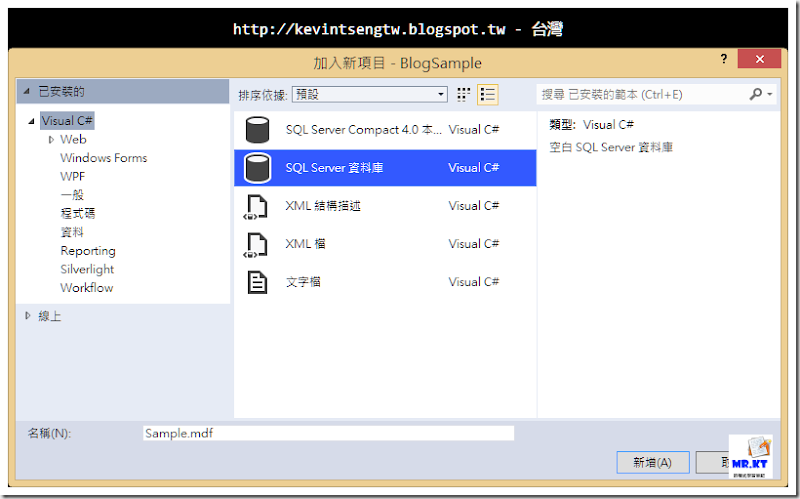Select 資料 category
Viewport: 800px width, 499px height.
[x=72, y=232]
